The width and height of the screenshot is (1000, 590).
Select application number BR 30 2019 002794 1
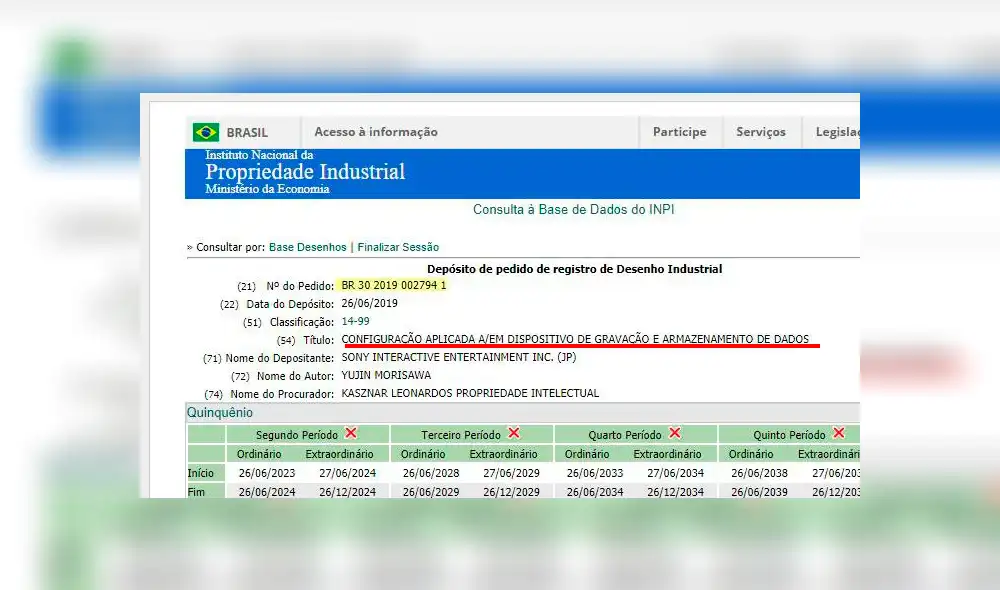(x=394, y=285)
